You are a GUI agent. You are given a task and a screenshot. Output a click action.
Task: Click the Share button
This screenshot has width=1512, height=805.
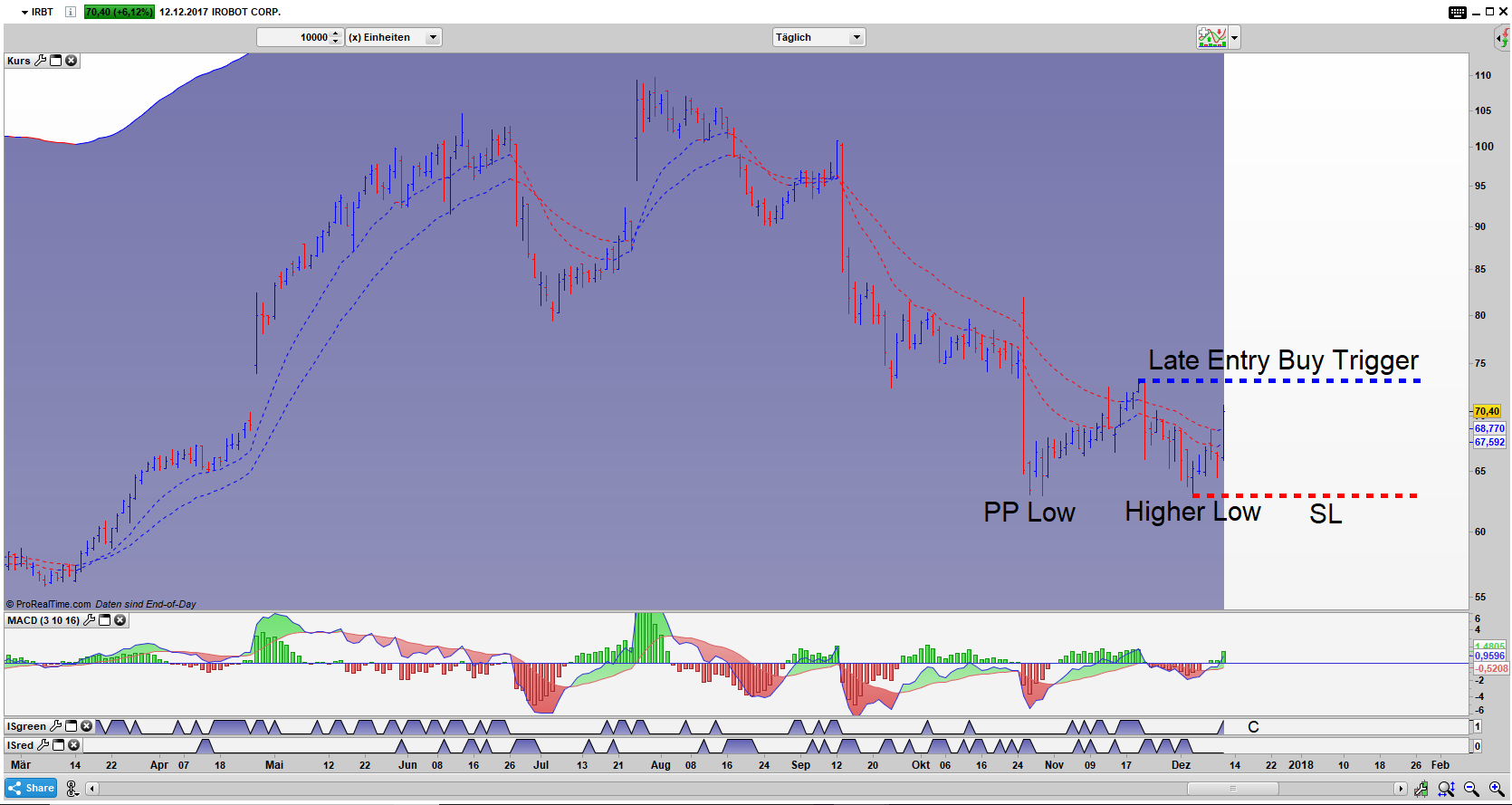[x=31, y=788]
